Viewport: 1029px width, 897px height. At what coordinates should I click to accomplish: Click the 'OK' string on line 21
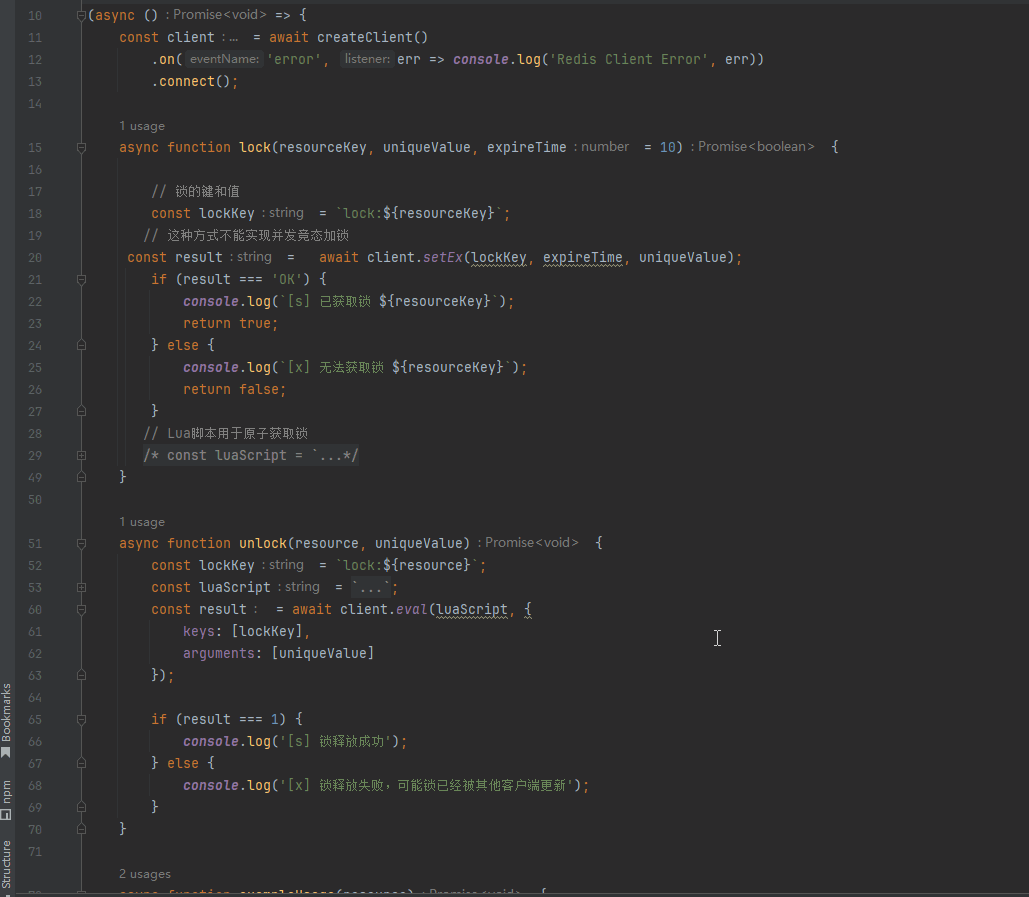pyautogui.click(x=287, y=280)
